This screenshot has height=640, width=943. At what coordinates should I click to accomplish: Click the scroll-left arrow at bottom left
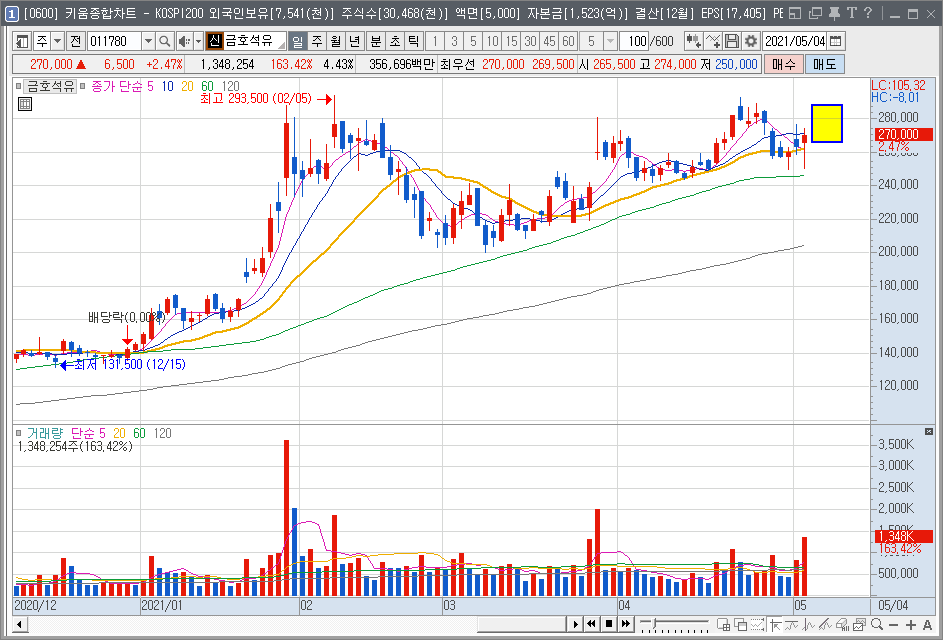pyautogui.click(x=20, y=624)
